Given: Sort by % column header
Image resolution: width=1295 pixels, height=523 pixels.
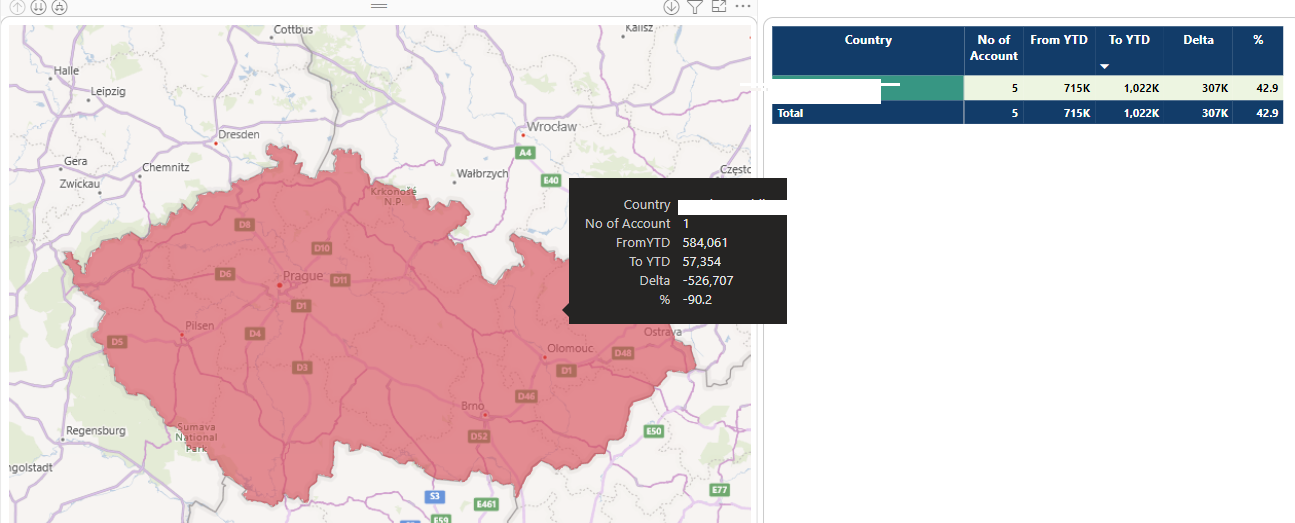Looking at the screenshot, I should pos(1258,40).
